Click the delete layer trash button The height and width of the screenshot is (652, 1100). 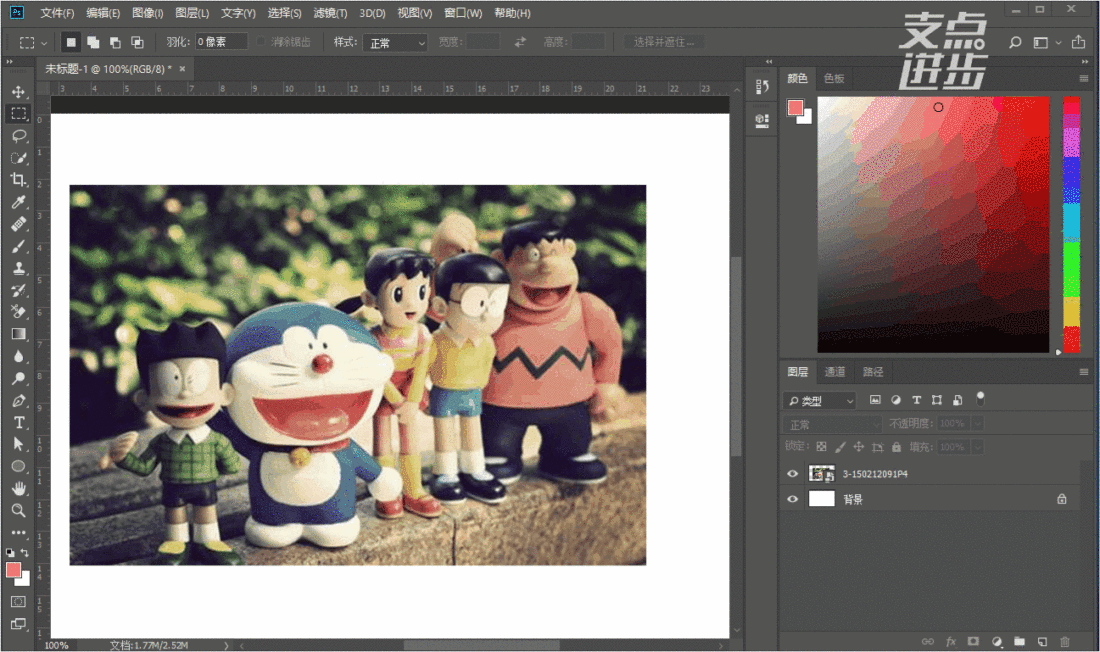click(x=1064, y=641)
